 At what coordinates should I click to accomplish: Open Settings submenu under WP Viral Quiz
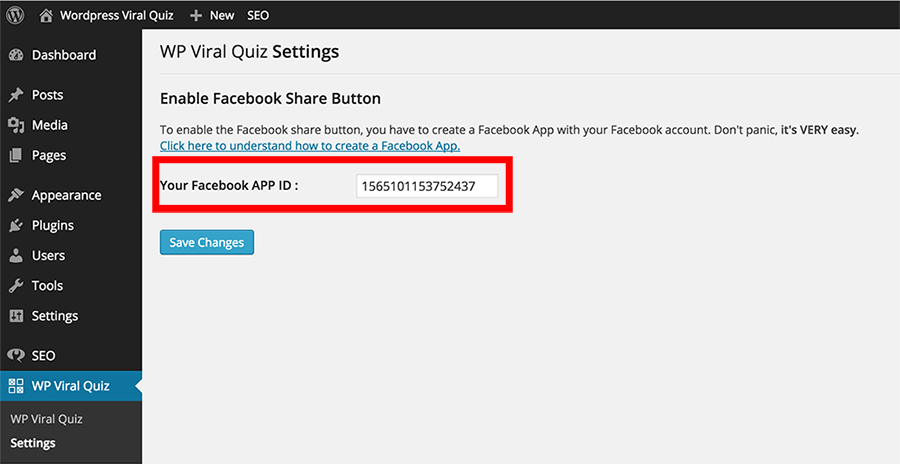(x=33, y=443)
